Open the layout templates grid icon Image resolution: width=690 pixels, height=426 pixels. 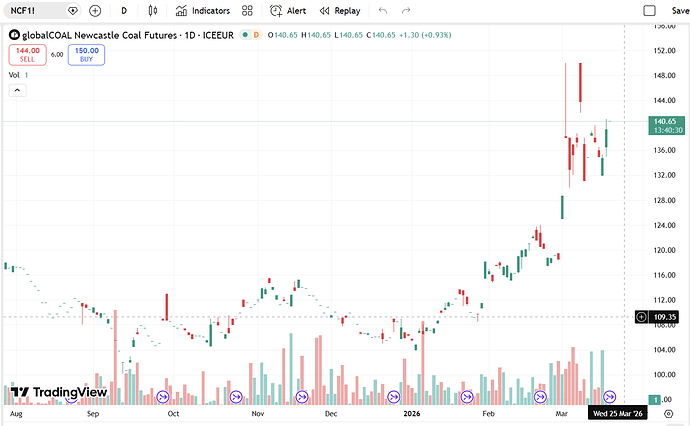pyautogui.click(x=247, y=11)
